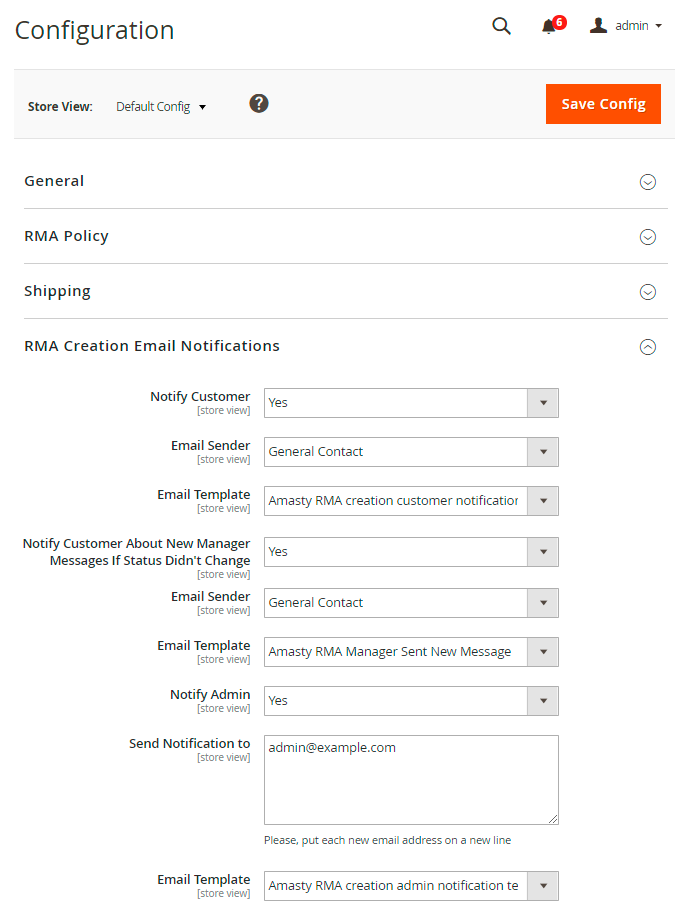Click the admin user avatar icon
Screen dimensions: 684x923
coord(598,26)
